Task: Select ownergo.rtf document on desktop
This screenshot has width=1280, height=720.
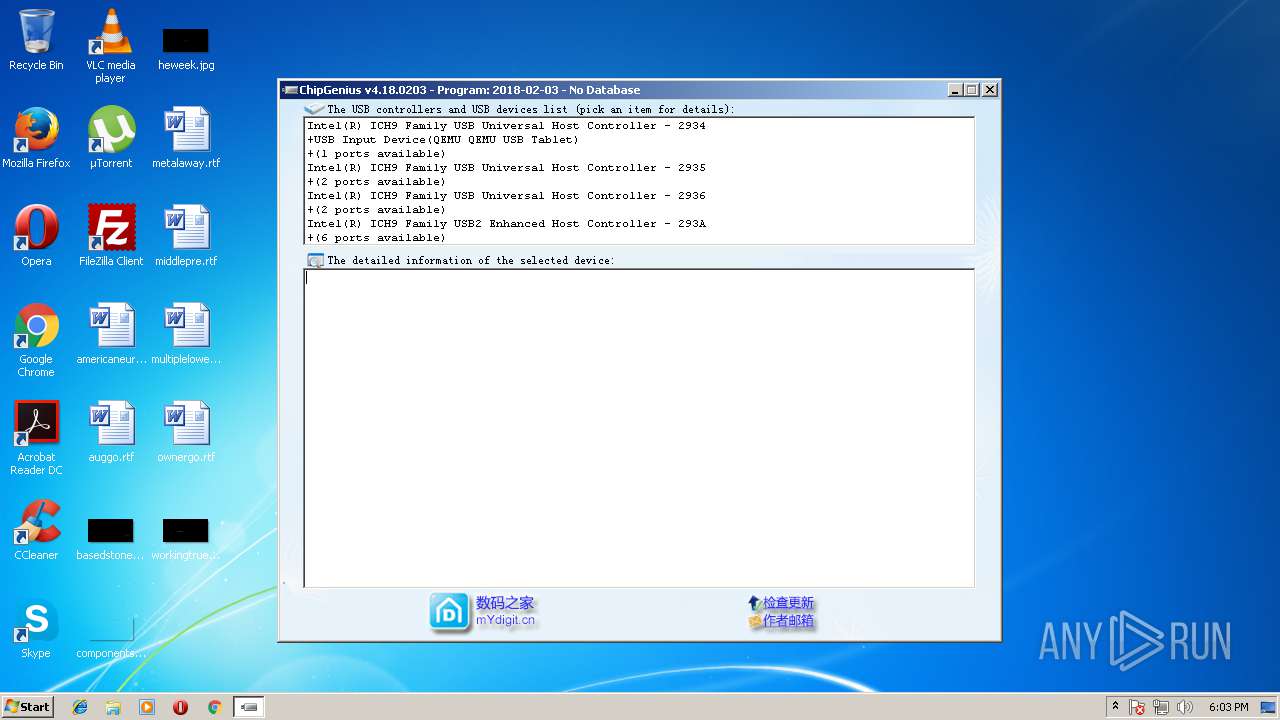Action: (186, 432)
